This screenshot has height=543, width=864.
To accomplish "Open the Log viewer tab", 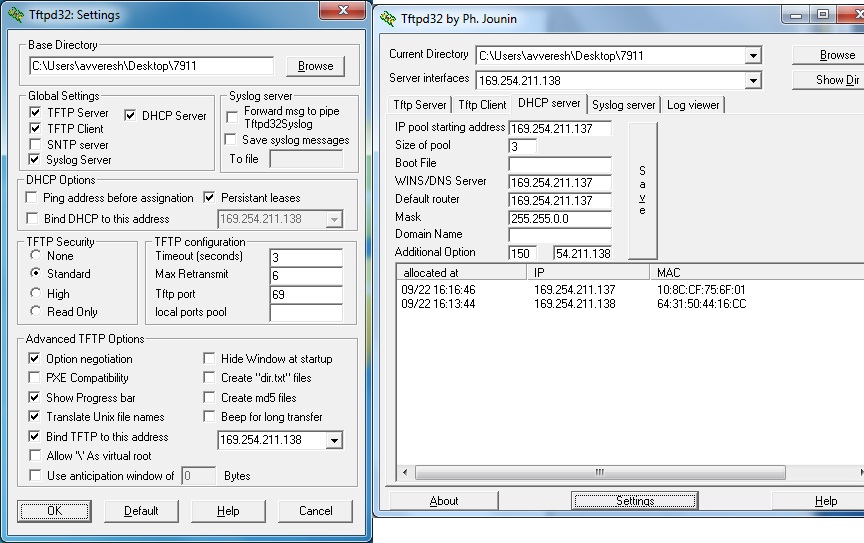I will click(693, 105).
